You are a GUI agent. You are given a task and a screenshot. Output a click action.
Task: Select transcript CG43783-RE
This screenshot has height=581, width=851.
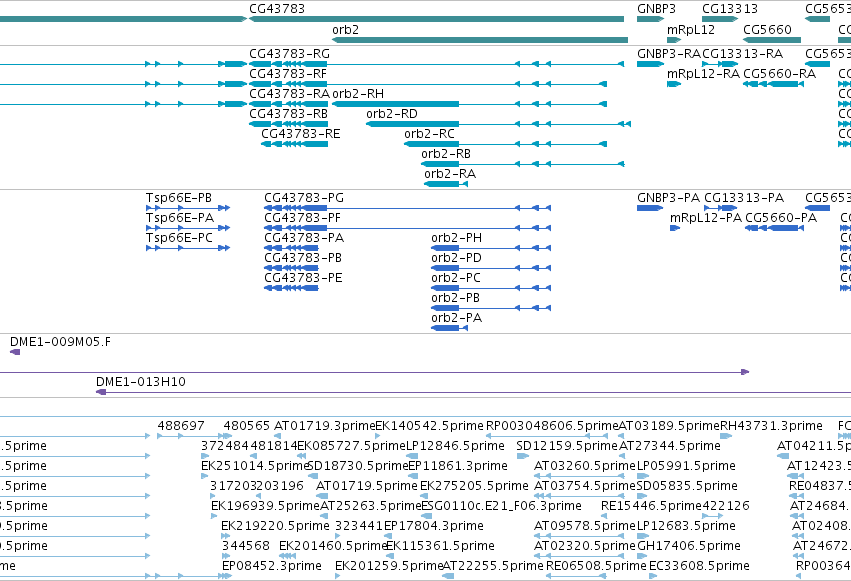(301, 134)
